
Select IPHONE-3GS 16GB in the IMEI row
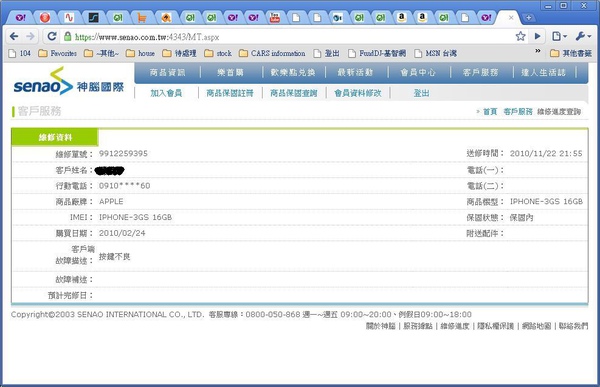pyautogui.click(x=135, y=217)
